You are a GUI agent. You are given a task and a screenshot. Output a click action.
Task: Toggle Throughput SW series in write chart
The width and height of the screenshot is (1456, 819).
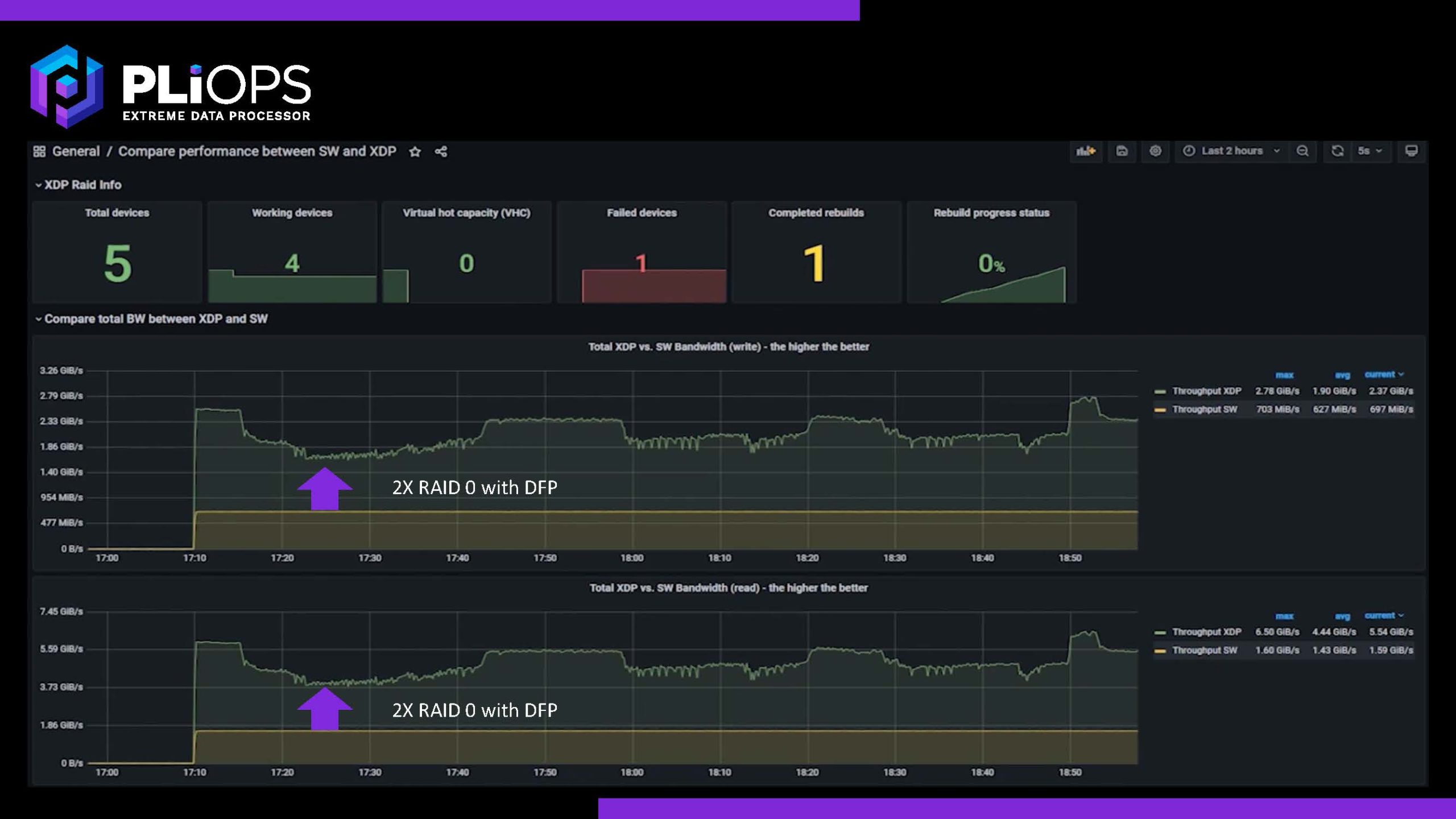1204,409
